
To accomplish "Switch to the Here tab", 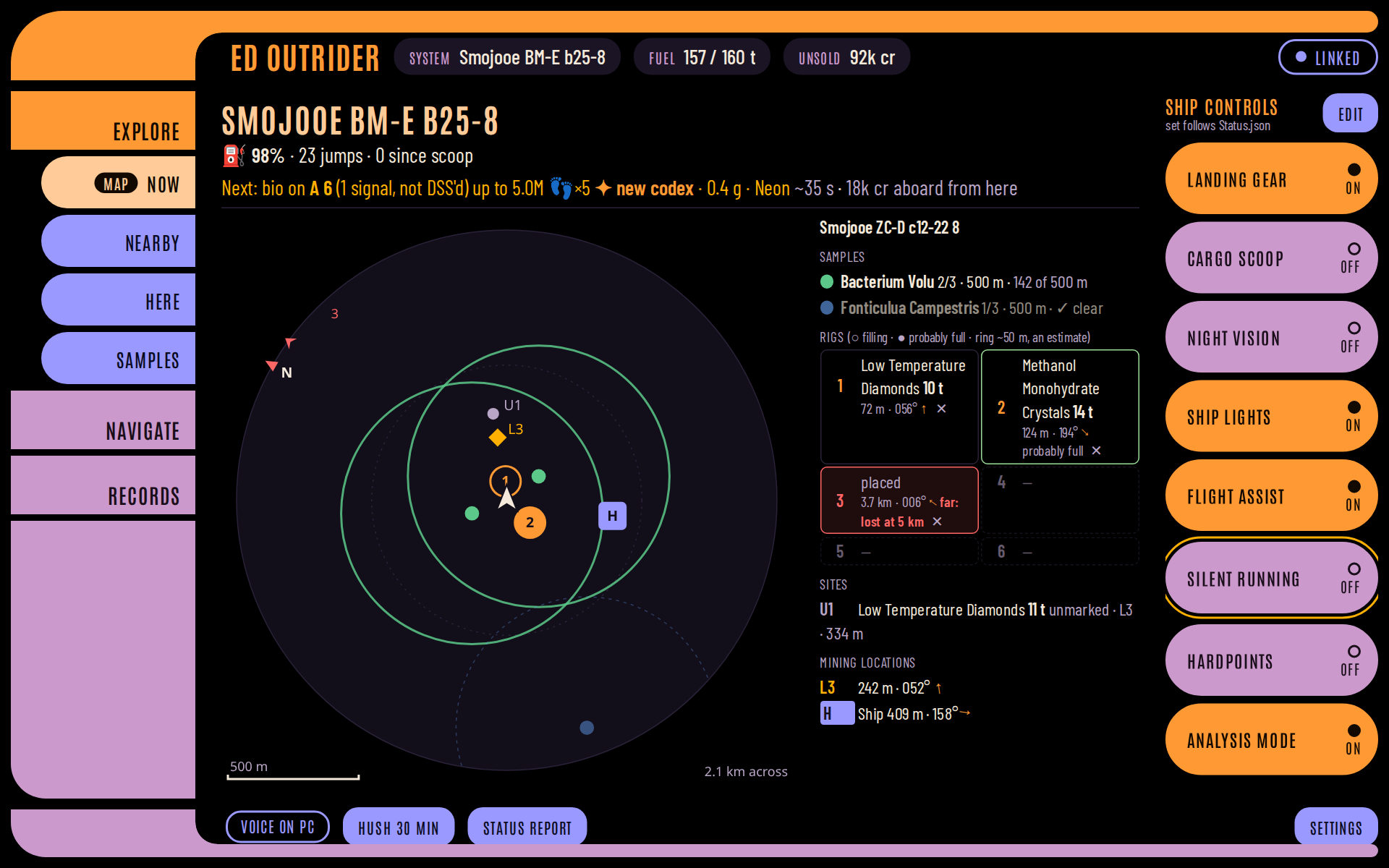I will 118,300.
